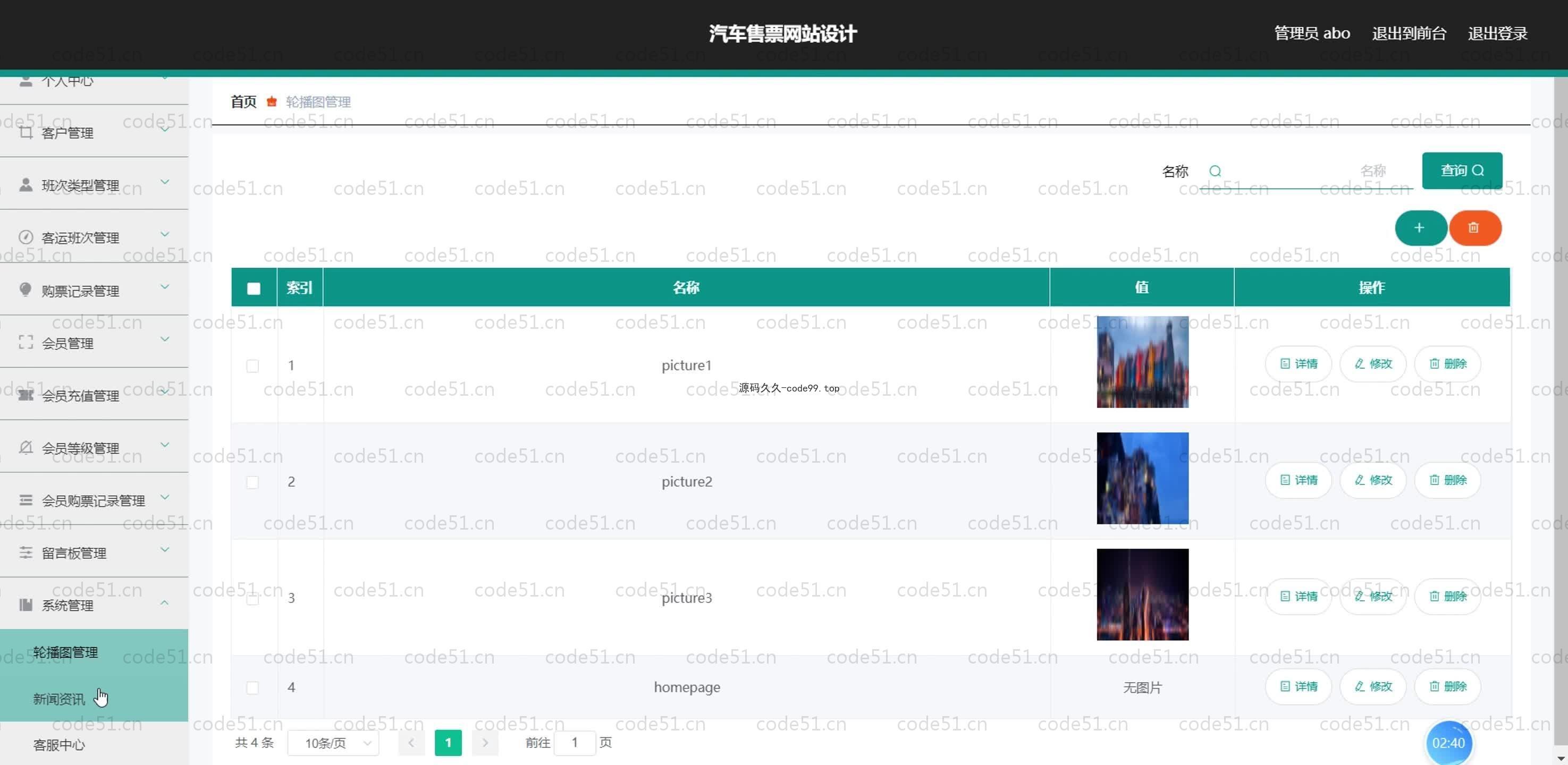Check the checkbox for homepage row

coord(252,688)
